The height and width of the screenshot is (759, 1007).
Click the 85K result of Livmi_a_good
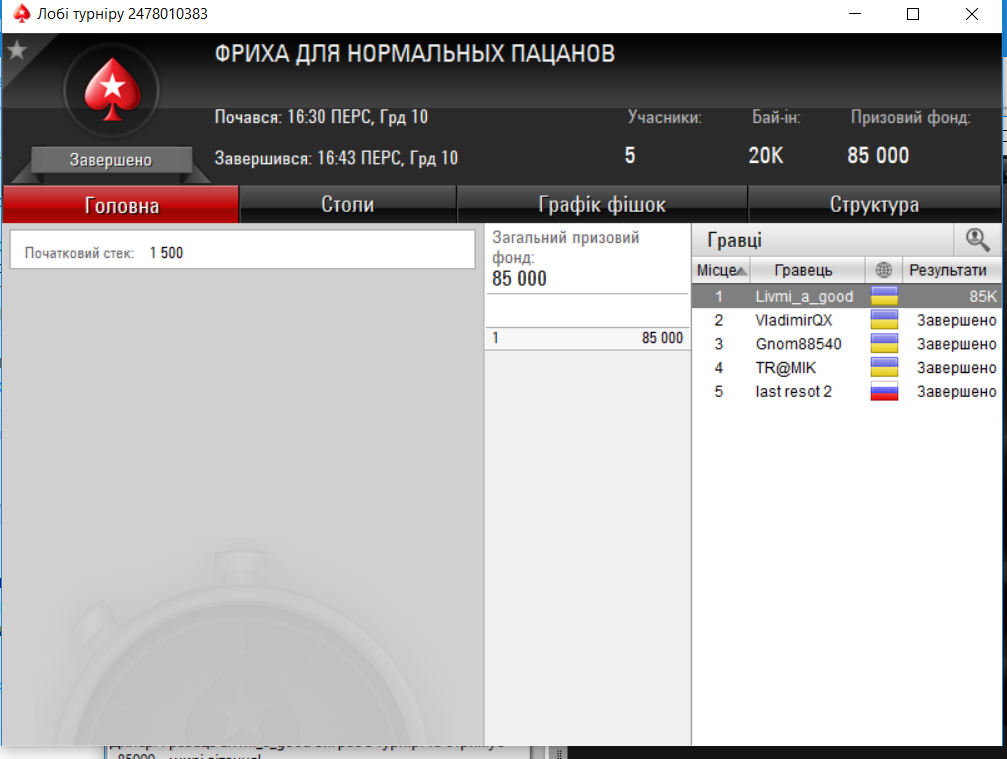point(983,297)
